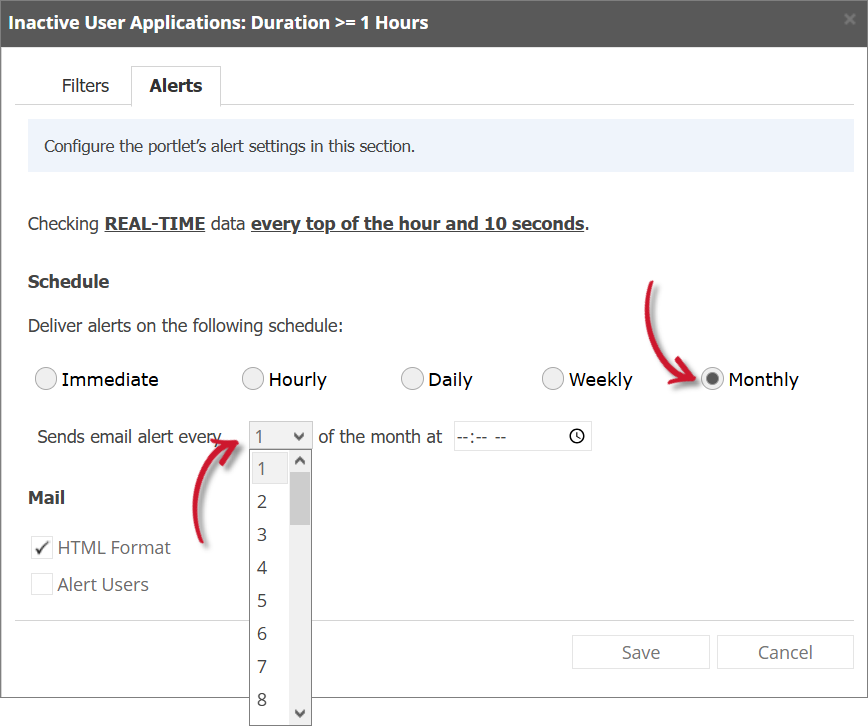Choose Immediate alert delivery
Screen dimensions: 868x726
[x=45, y=379]
